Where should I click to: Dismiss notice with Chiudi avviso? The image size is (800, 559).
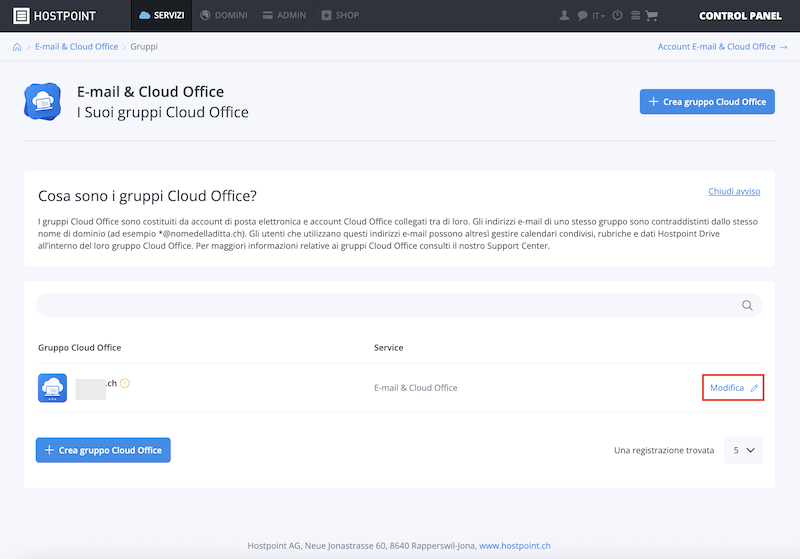[x=734, y=191]
